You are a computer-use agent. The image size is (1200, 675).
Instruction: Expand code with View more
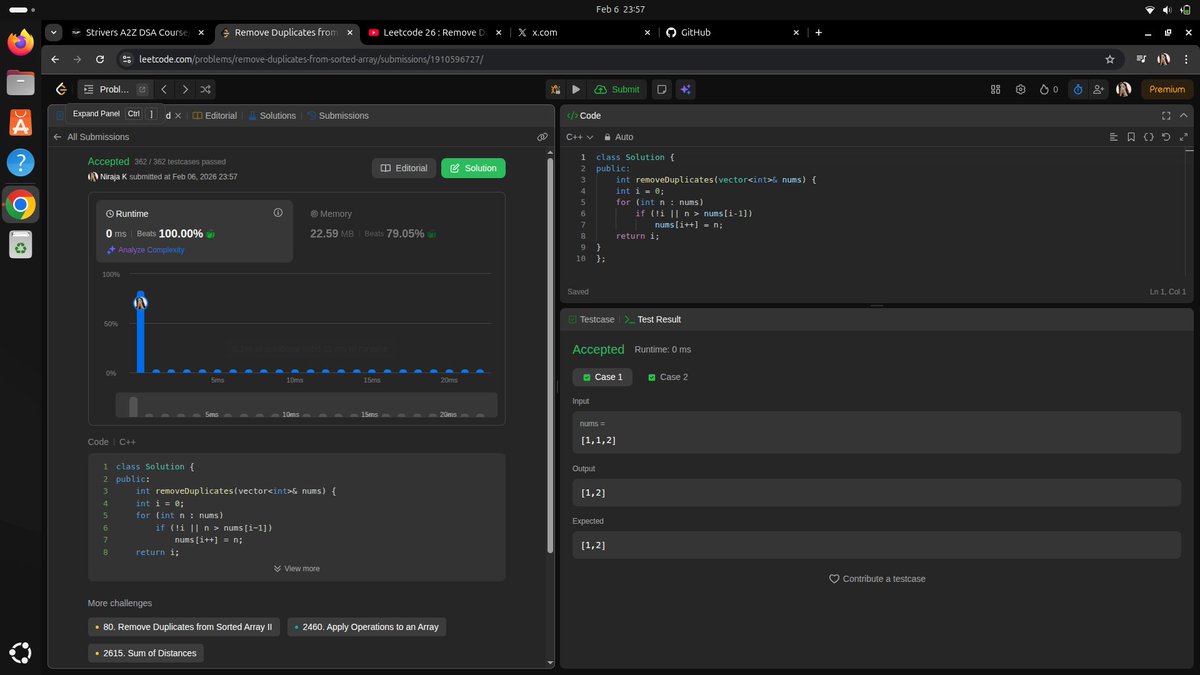(296, 568)
